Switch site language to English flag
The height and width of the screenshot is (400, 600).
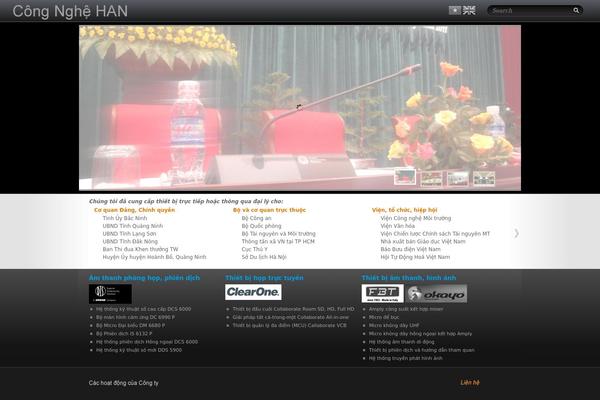469,10
